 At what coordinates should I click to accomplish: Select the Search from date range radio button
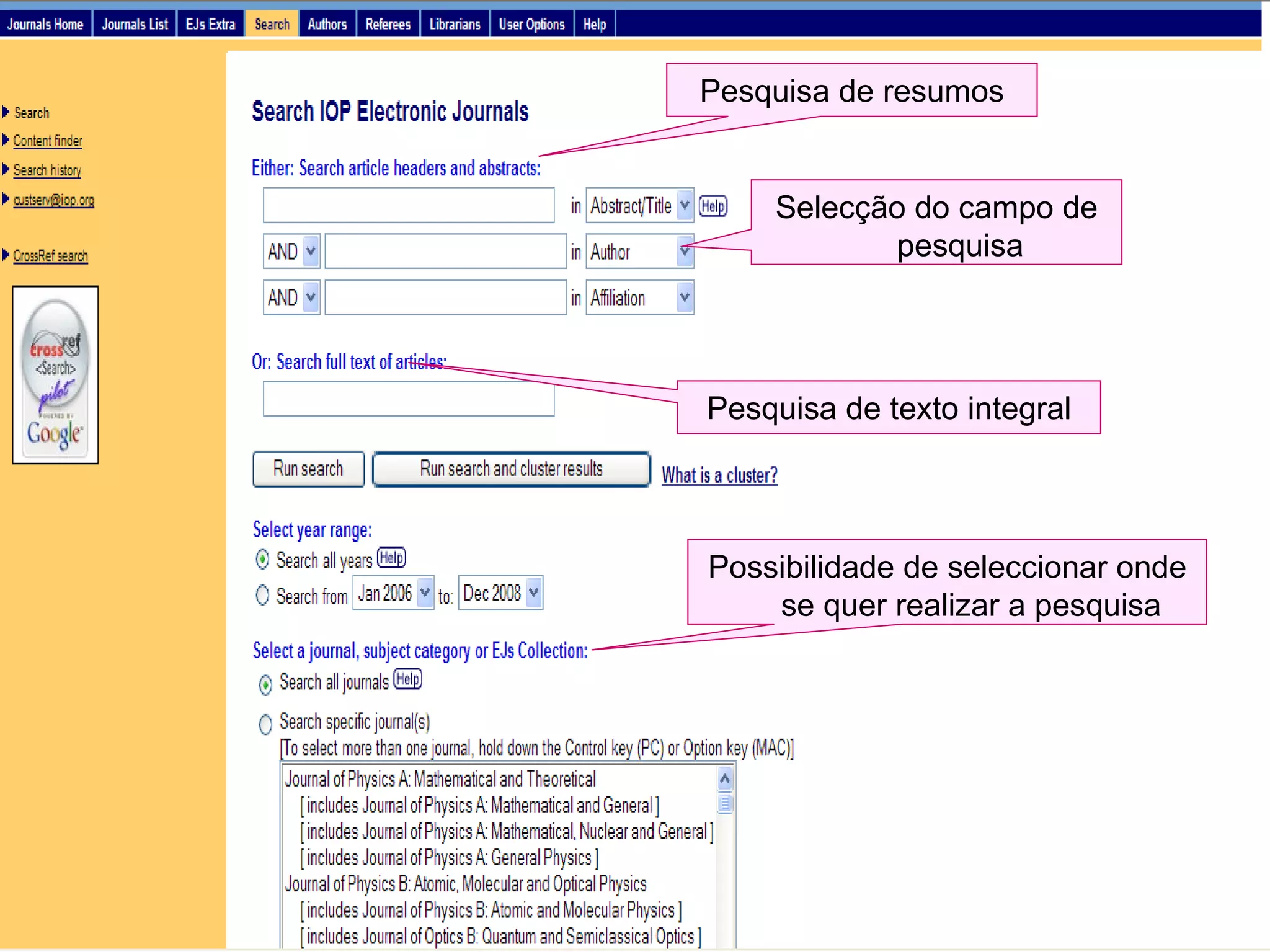pyautogui.click(x=262, y=595)
